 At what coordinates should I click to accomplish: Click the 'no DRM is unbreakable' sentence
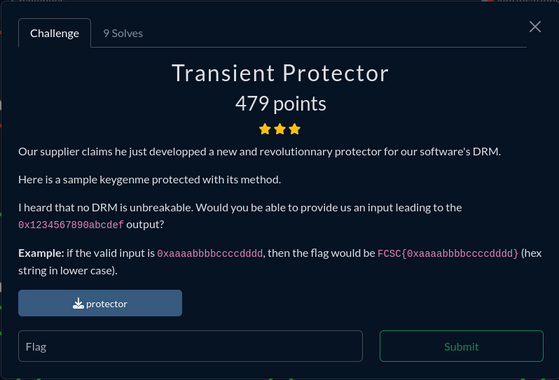240,208
